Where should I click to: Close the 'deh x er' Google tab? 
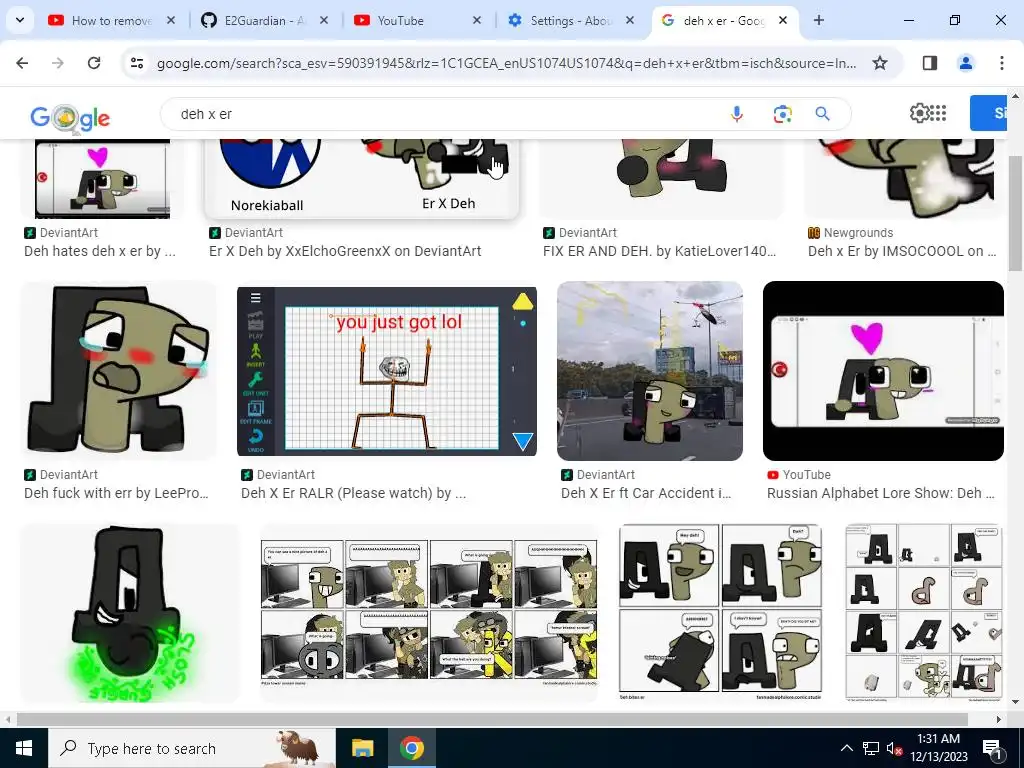[x=783, y=20]
